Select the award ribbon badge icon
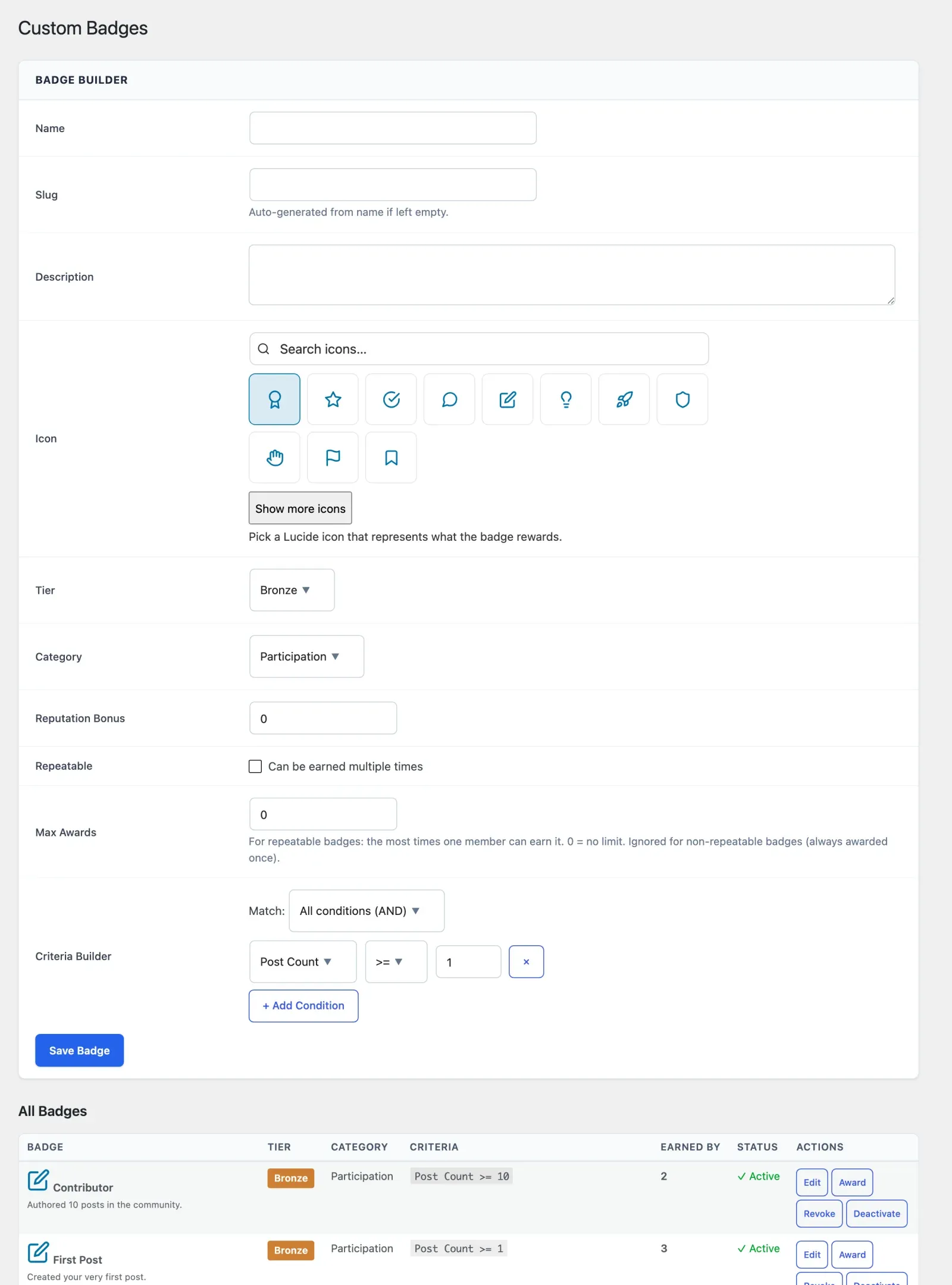 (x=274, y=399)
